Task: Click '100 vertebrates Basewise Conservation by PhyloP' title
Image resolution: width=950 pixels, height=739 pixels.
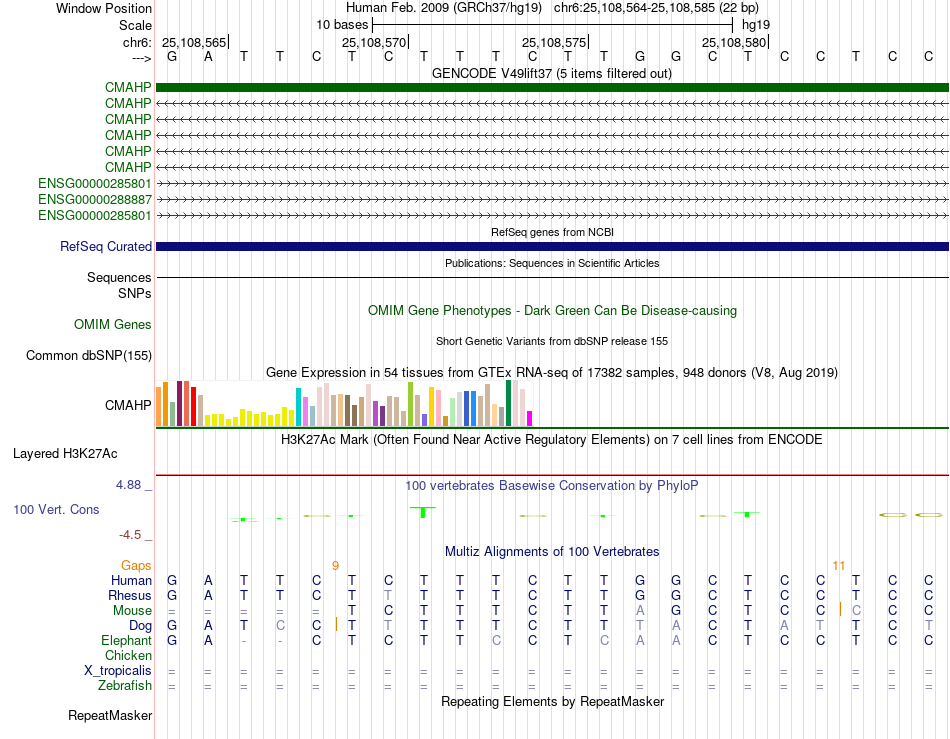Action: [x=552, y=485]
